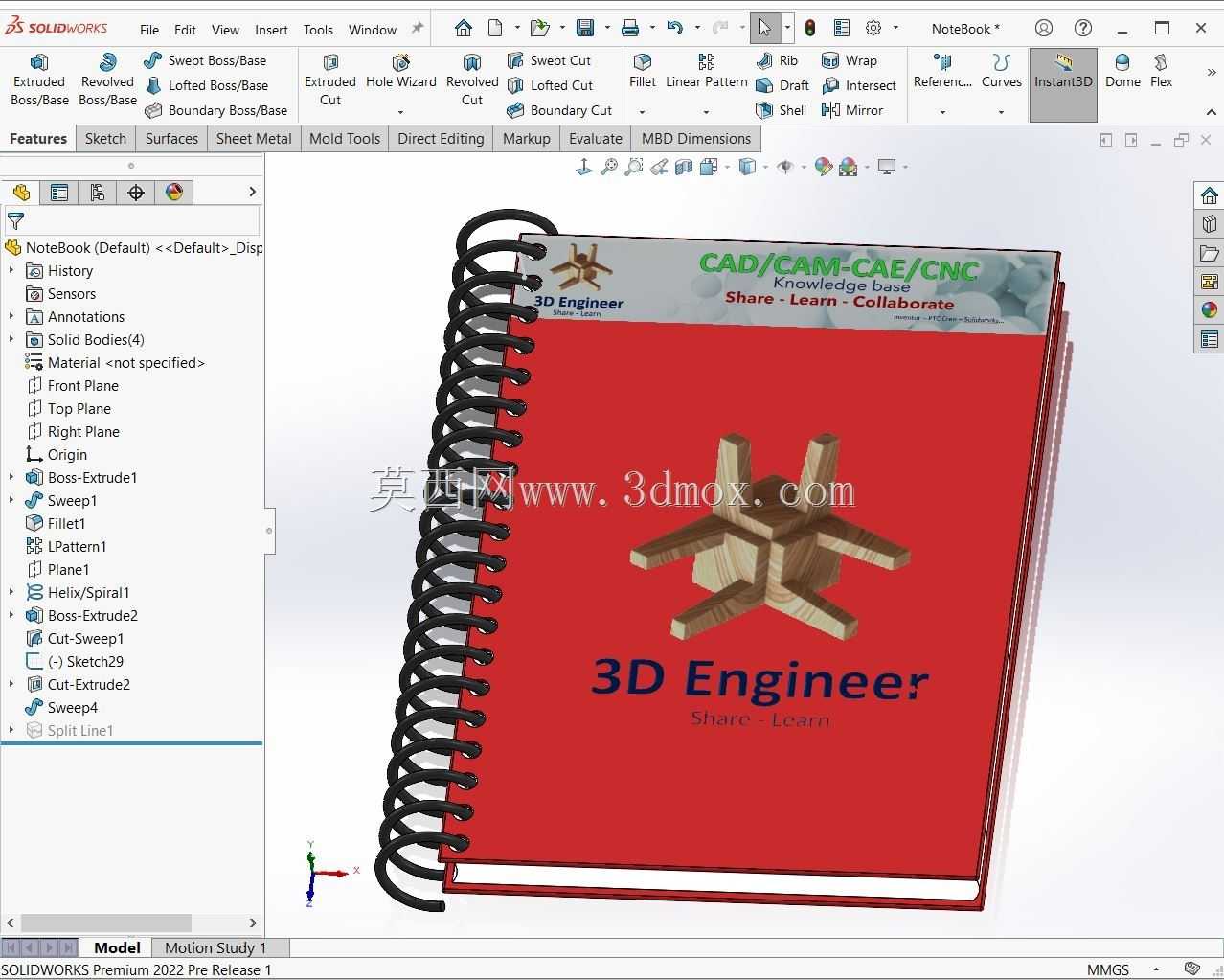The width and height of the screenshot is (1224, 980).
Task: Open the Hole Wizard tool
Action: point(401,73)
